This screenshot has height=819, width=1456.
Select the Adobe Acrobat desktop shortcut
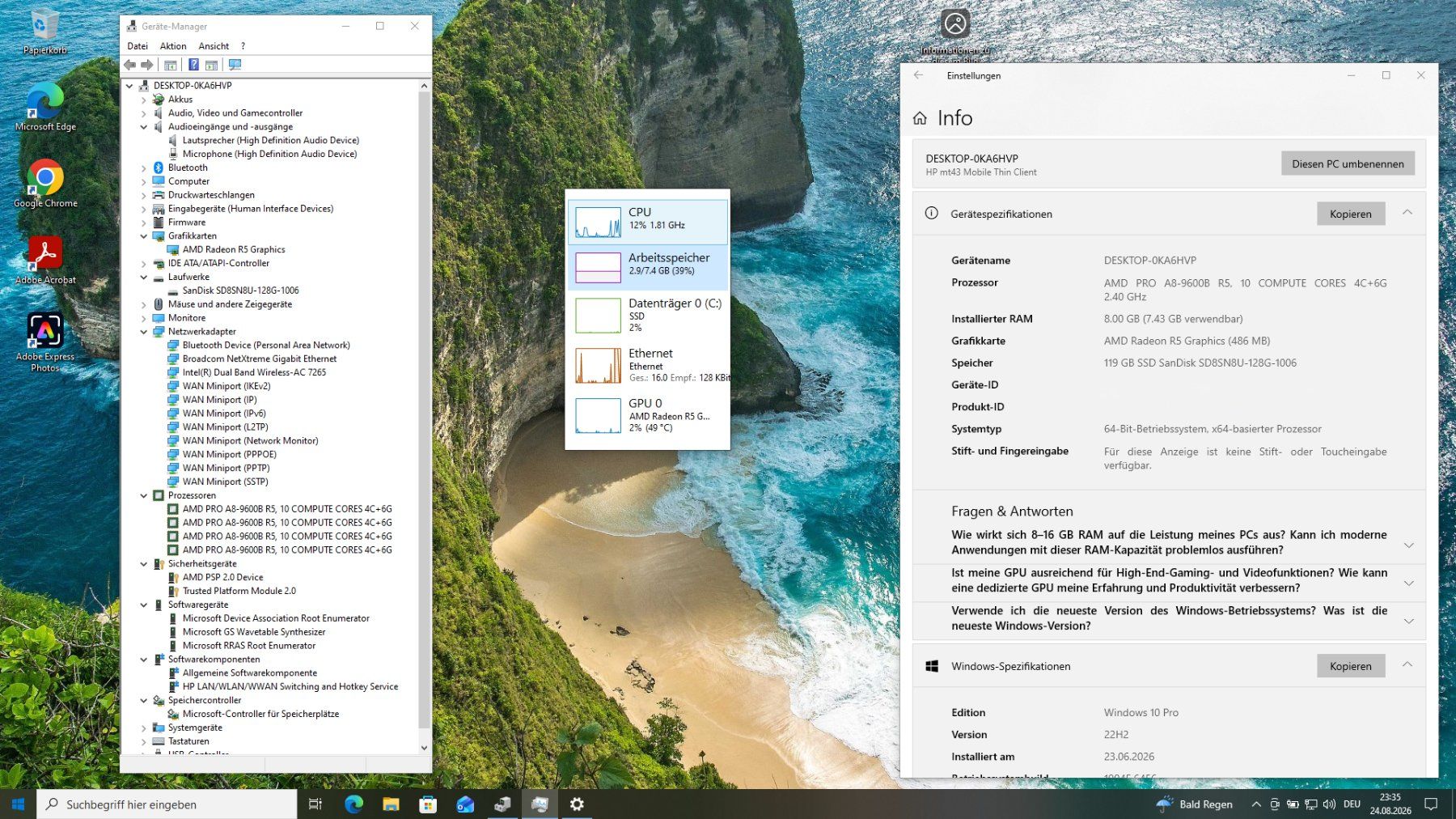(45, 261)
